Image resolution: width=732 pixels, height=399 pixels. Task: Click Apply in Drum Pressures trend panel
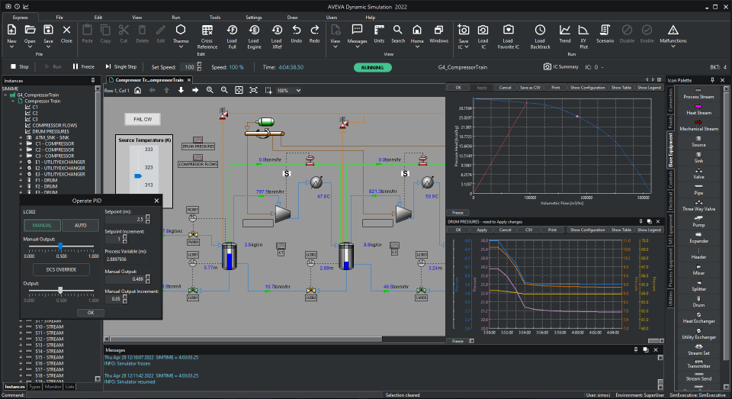point(482,230)
